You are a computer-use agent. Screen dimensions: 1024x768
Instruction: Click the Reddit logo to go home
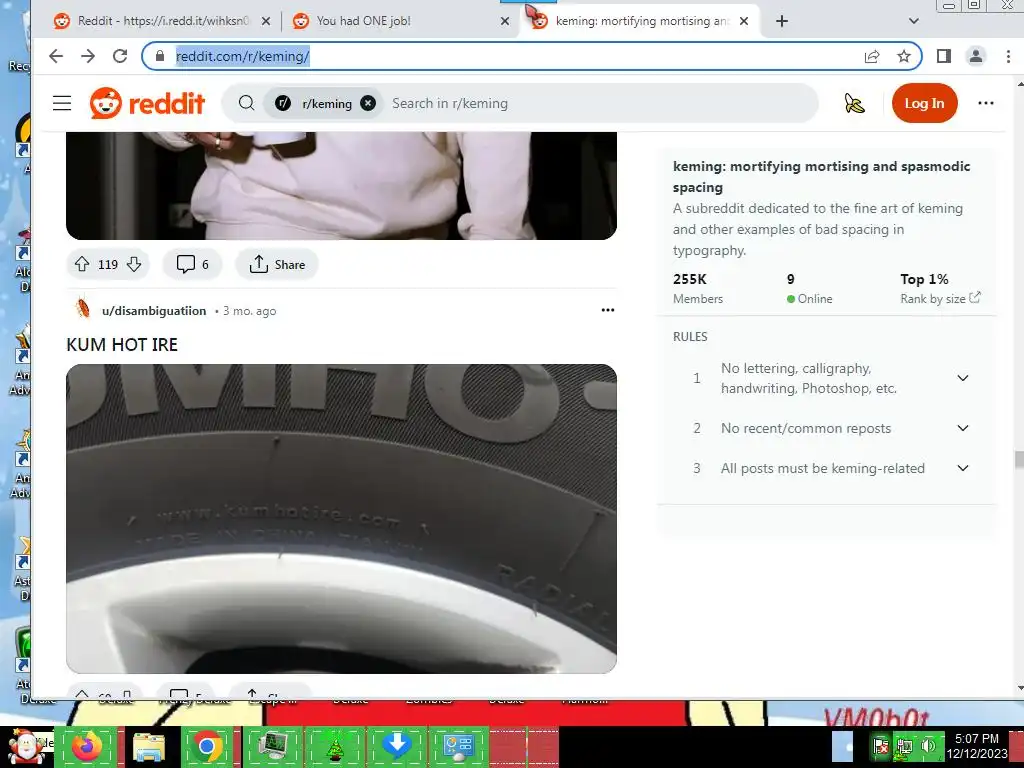[x=148, y=103]
